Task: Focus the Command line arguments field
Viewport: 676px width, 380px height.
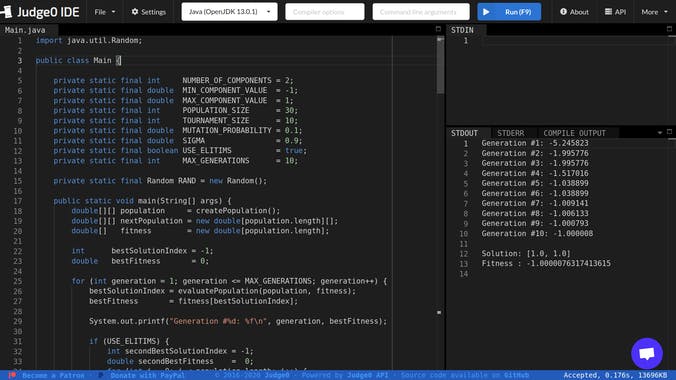Action: [421, 12]
